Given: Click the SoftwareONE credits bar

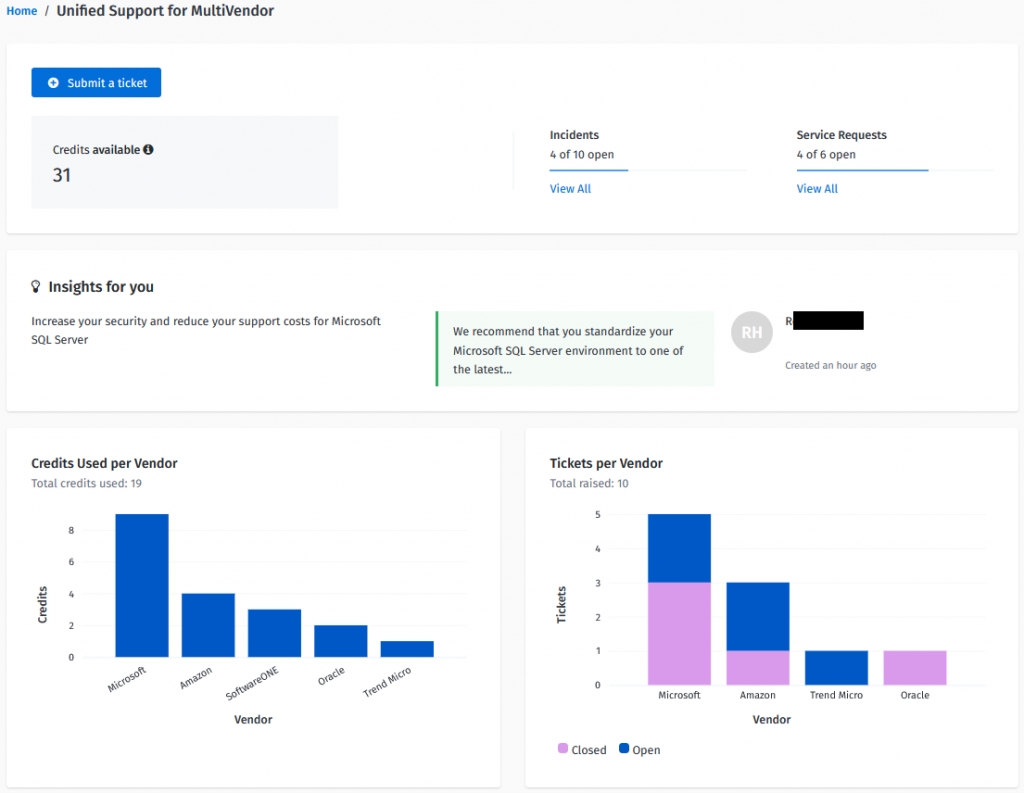Looking at the screenshot, I should 274,633.
